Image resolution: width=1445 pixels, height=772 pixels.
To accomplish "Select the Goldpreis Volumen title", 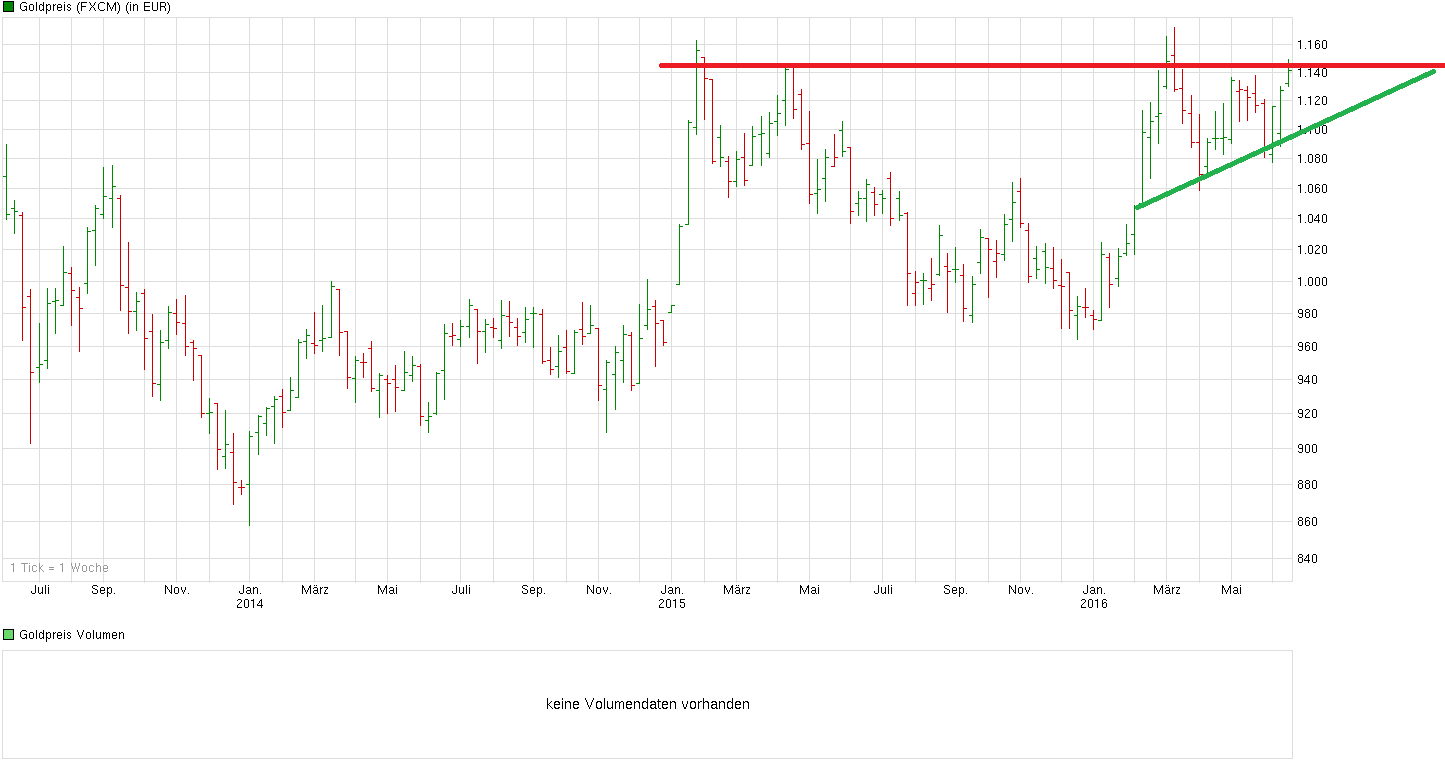I will pos(74,634).
